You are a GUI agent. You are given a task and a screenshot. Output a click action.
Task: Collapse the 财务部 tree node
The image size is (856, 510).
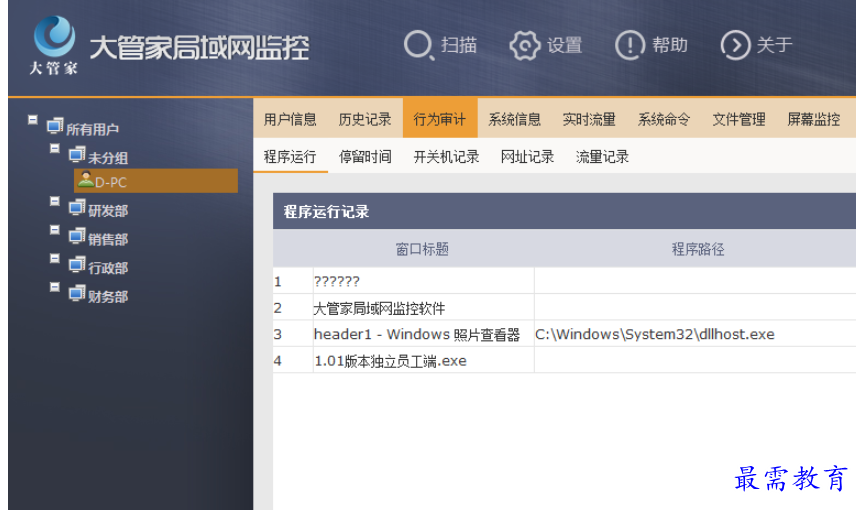pos(55,287)
